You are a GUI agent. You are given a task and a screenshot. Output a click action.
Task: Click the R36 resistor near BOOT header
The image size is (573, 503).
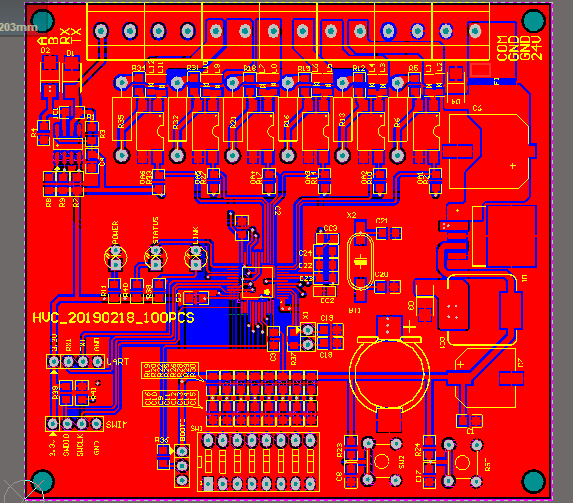163,457
